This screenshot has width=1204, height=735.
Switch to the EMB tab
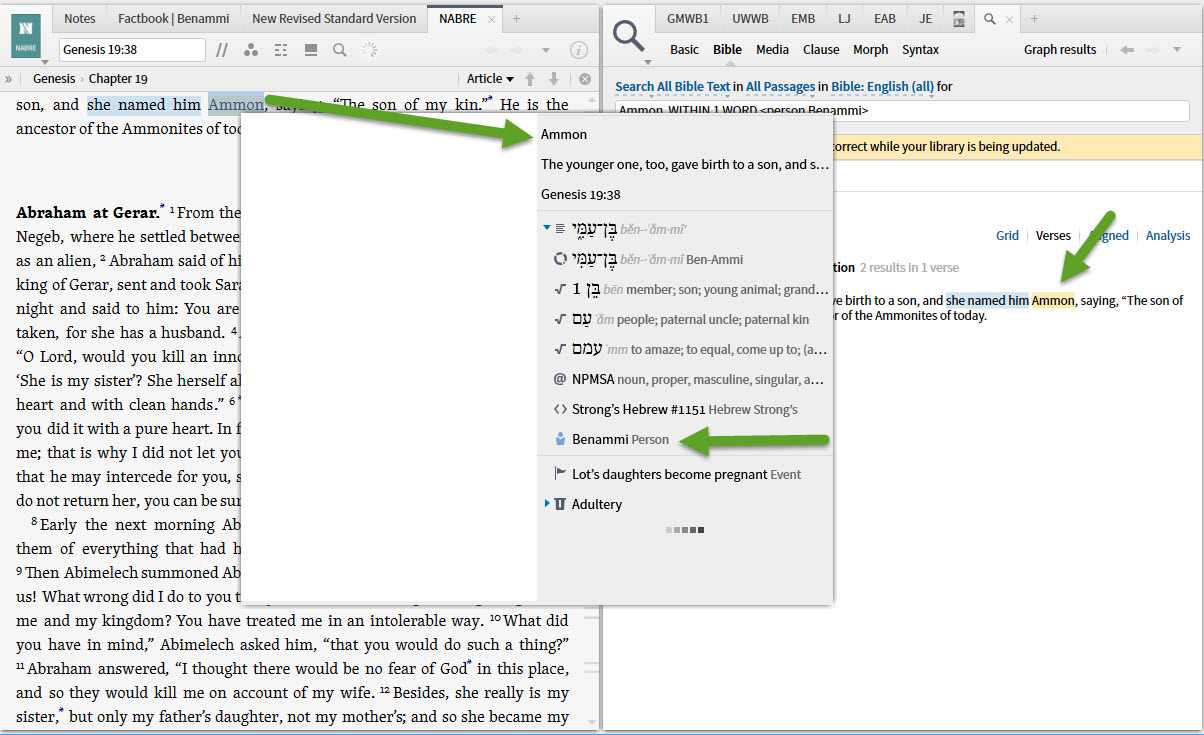tap(803, 19)
